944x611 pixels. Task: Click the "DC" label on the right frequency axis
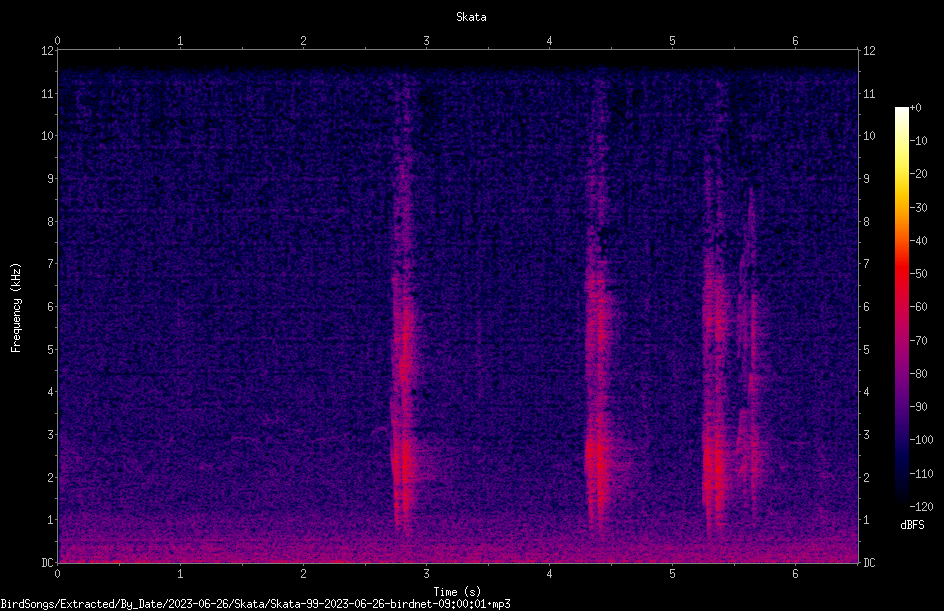(869, 563)
